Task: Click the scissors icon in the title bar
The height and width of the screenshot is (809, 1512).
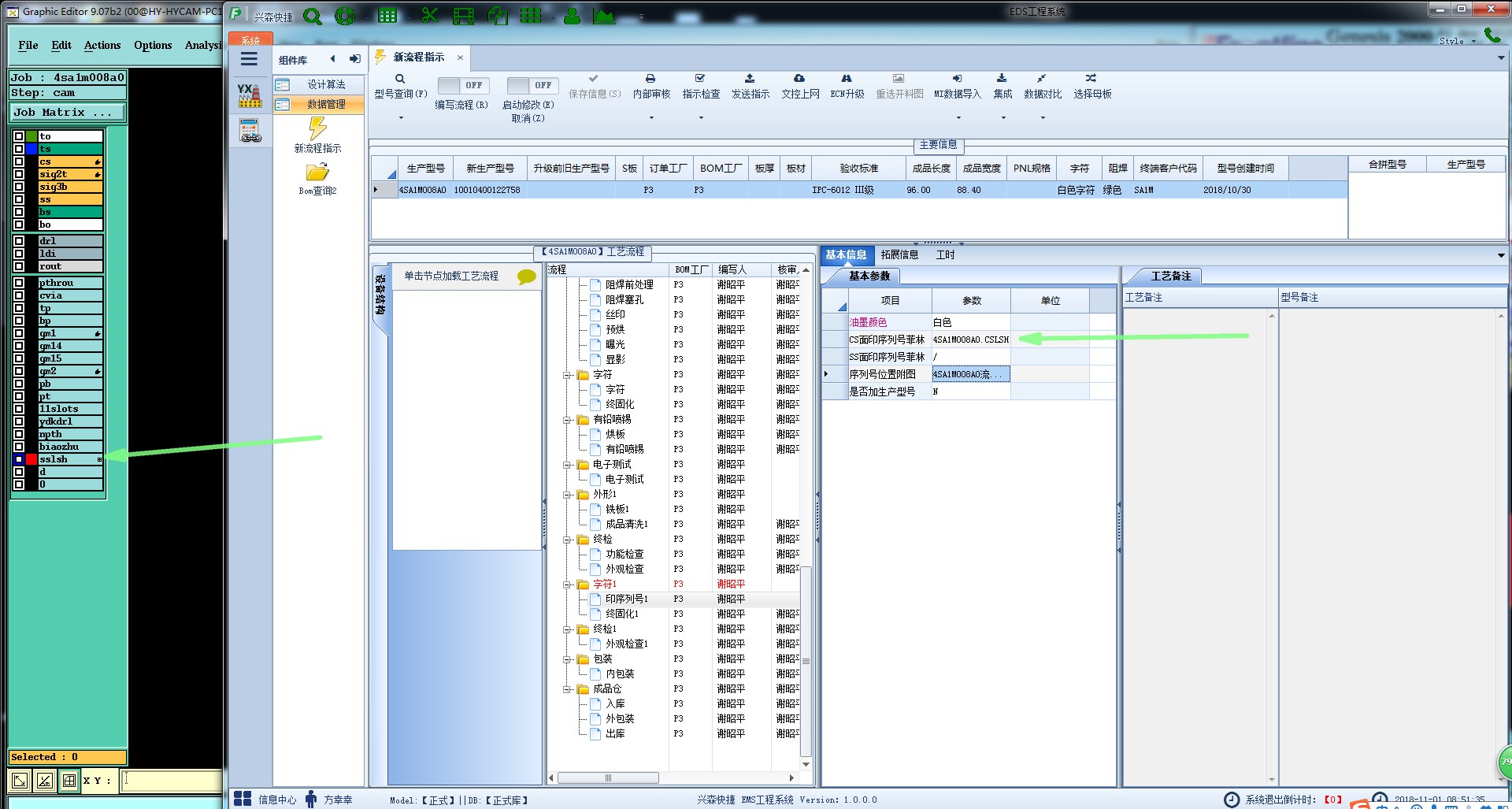Action: [x=429, y=16]
